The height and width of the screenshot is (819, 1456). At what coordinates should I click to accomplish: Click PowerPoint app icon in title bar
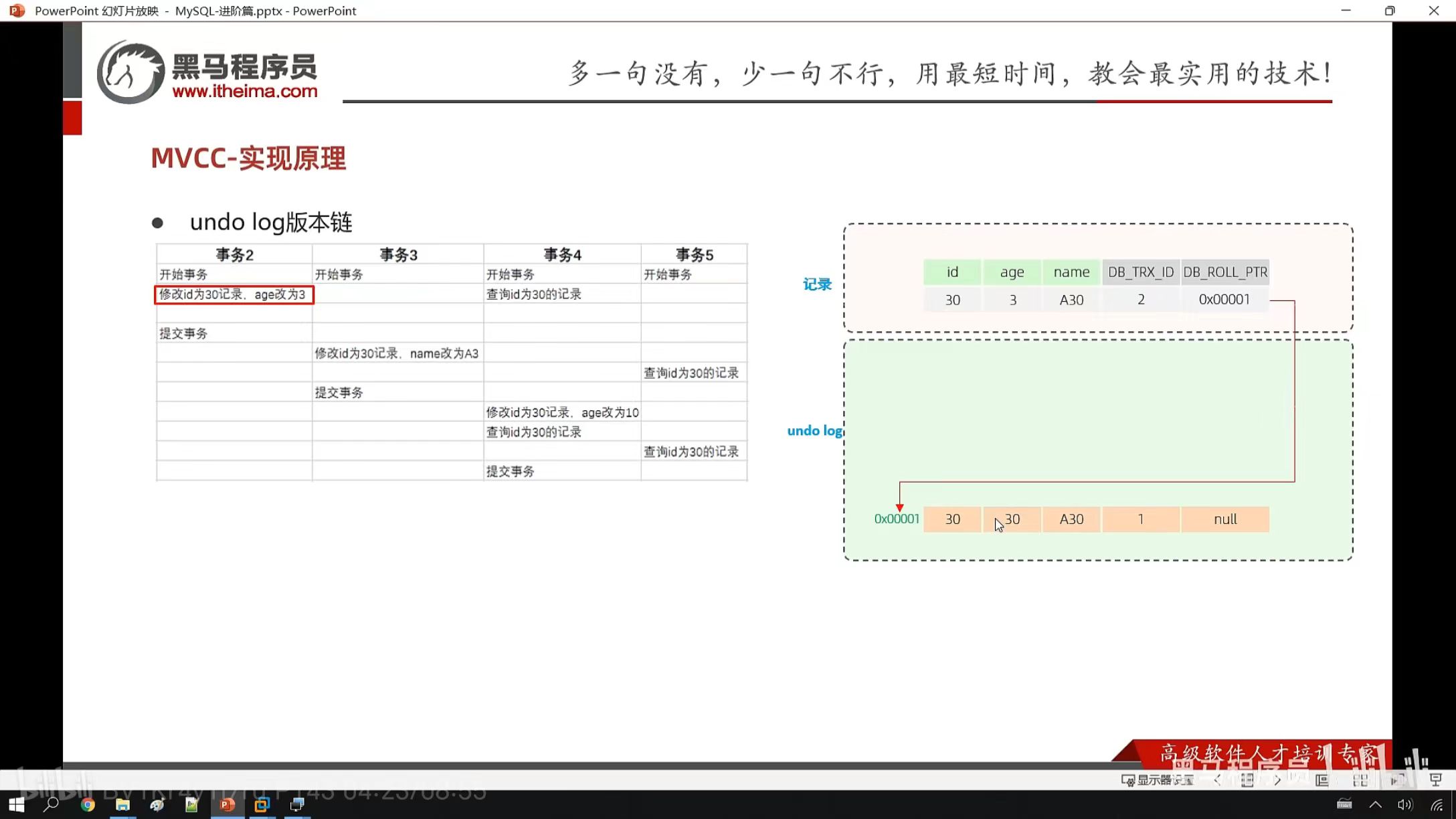17,11
